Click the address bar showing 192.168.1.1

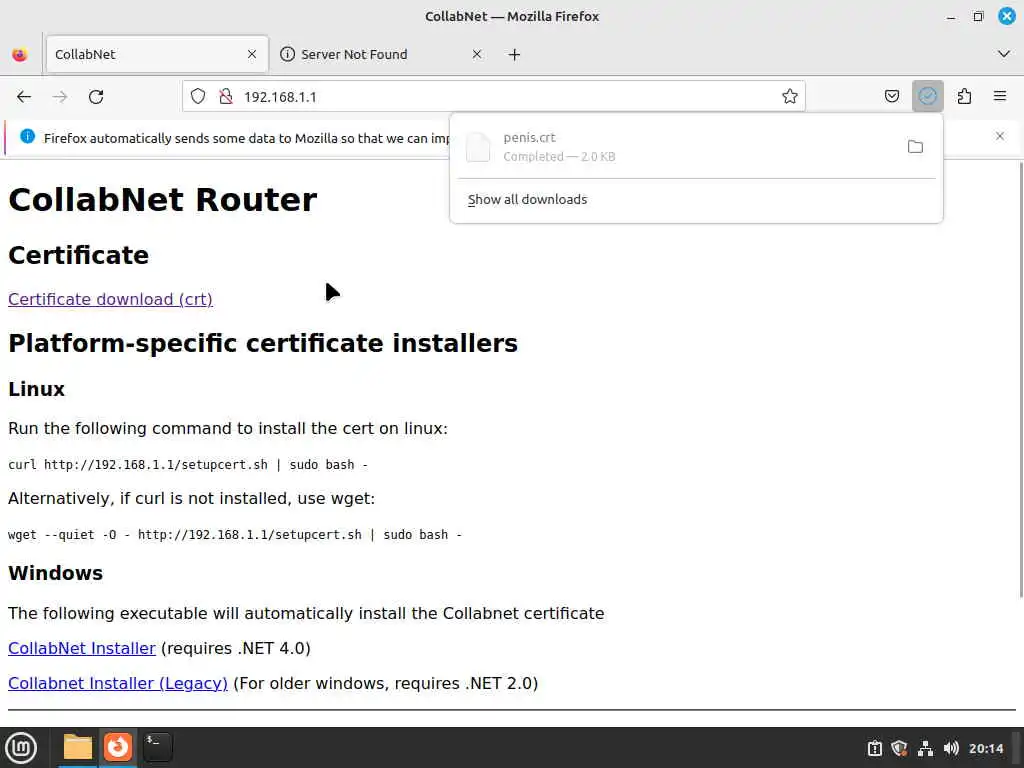[494, 97]
